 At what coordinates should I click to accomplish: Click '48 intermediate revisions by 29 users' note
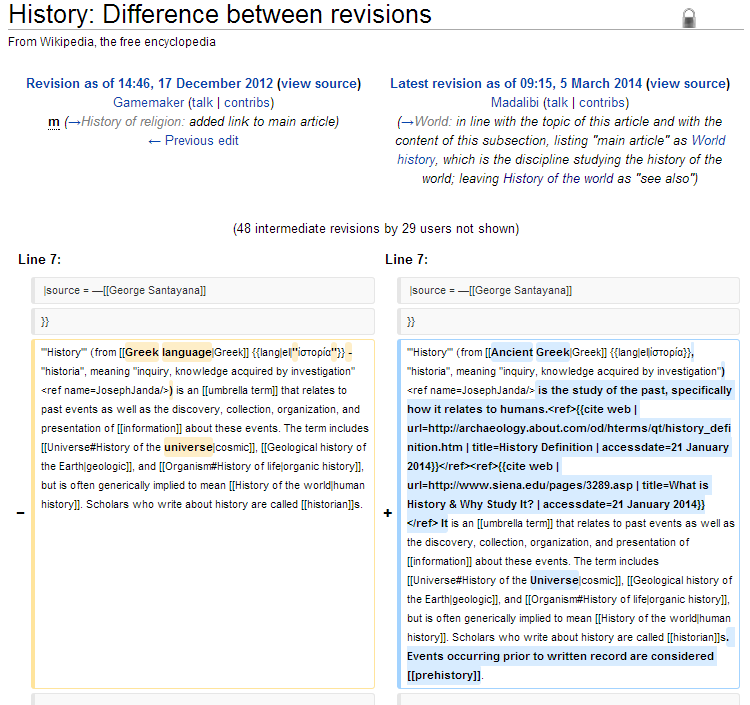pos(376,229)
